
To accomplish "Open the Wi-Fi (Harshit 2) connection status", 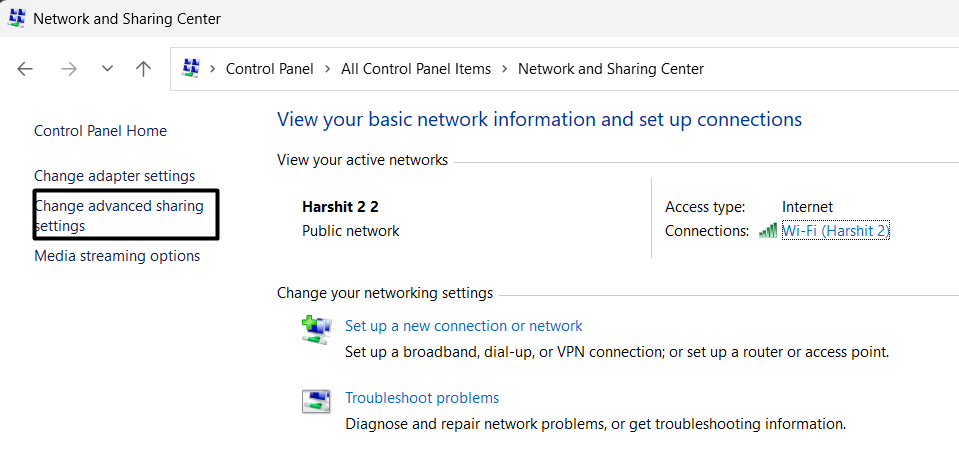I will (x=835, y=231).
